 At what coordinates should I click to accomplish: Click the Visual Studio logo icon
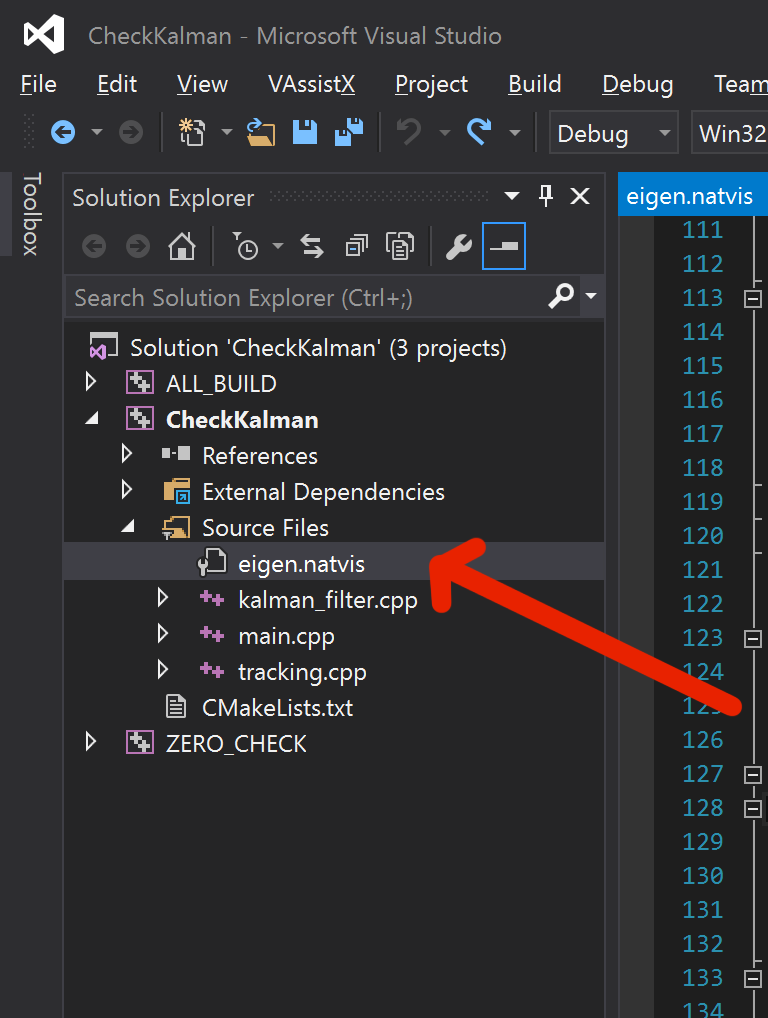(44, 34)
